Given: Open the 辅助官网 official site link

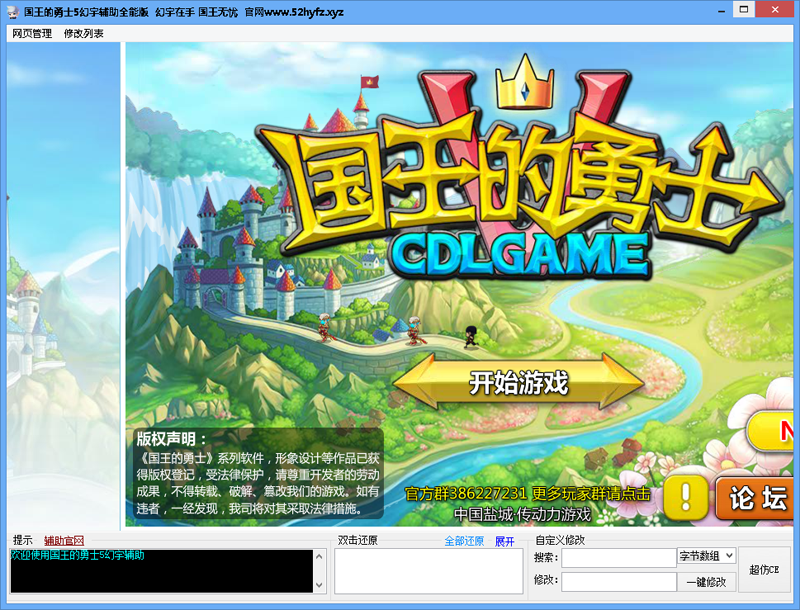Looking at the screenshot, I should (64, 539).
